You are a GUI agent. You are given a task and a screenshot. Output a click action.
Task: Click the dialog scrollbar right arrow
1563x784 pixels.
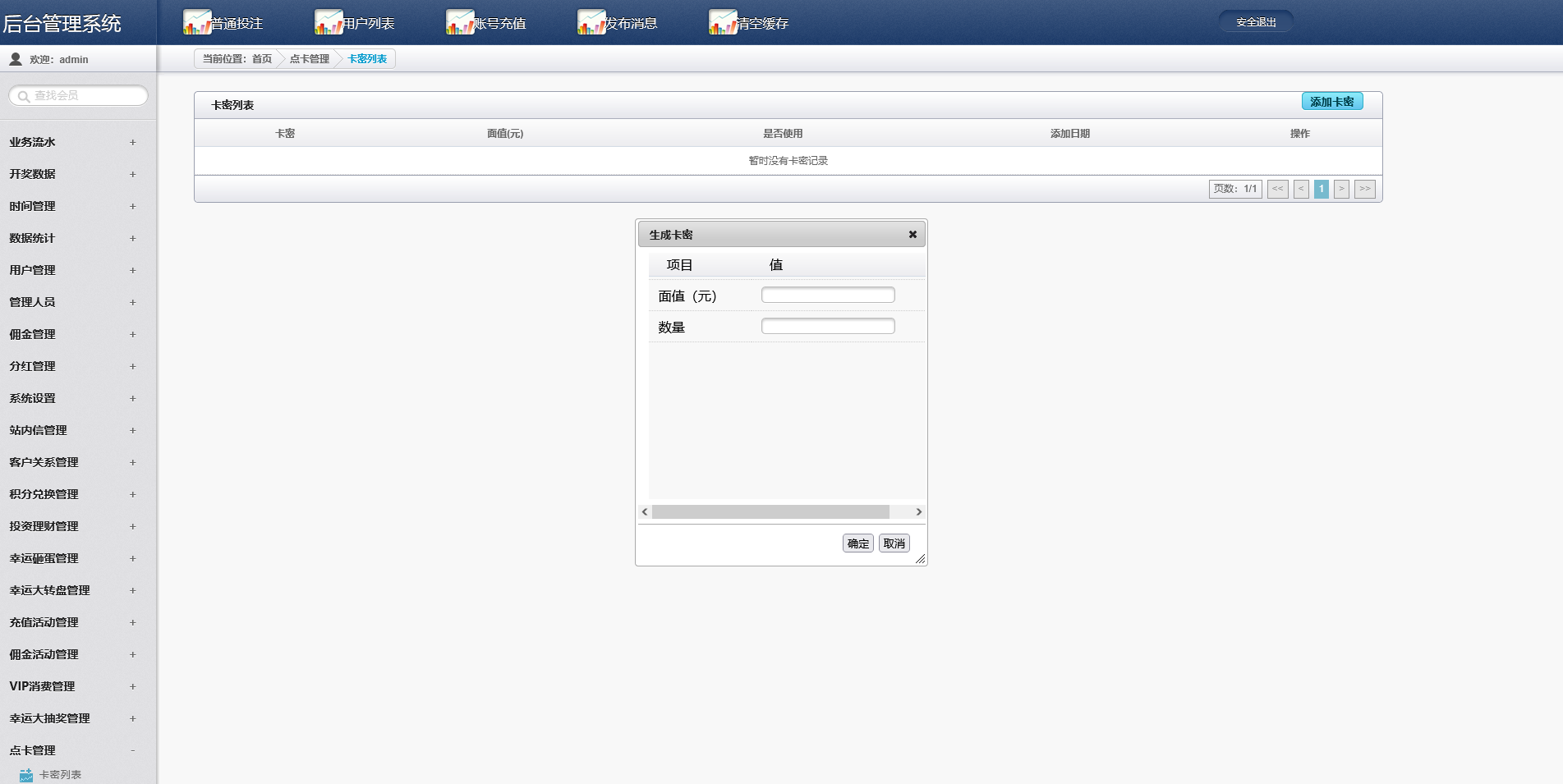[919, 511]
